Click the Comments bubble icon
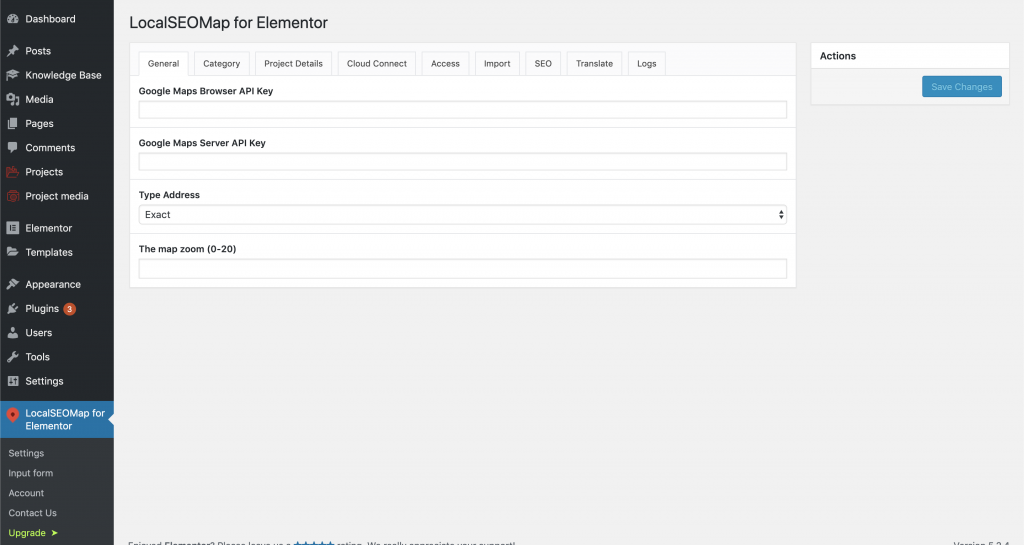1024x545 pixels. (13, 148)
